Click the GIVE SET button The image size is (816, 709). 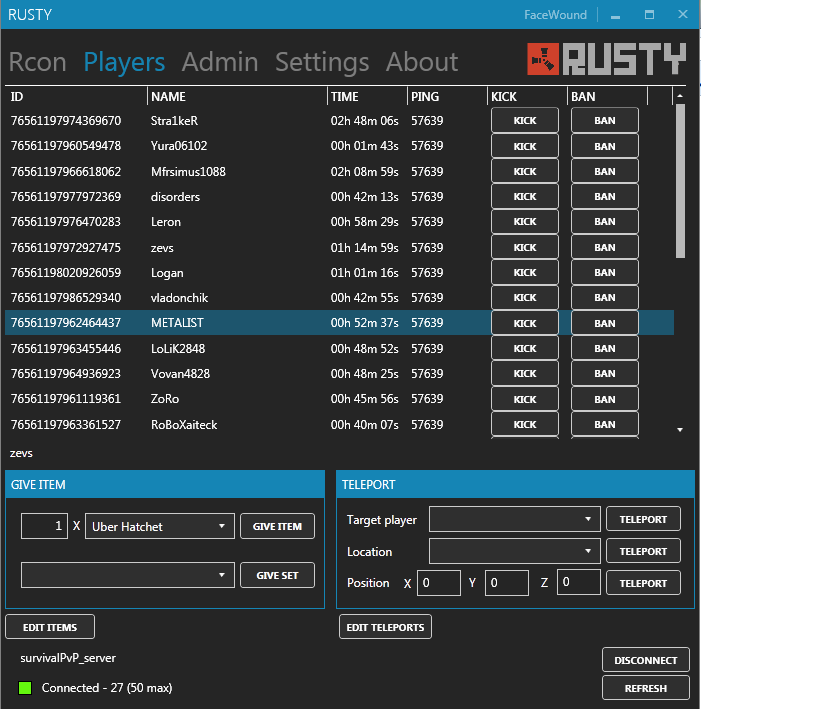(x=277, y=575)
